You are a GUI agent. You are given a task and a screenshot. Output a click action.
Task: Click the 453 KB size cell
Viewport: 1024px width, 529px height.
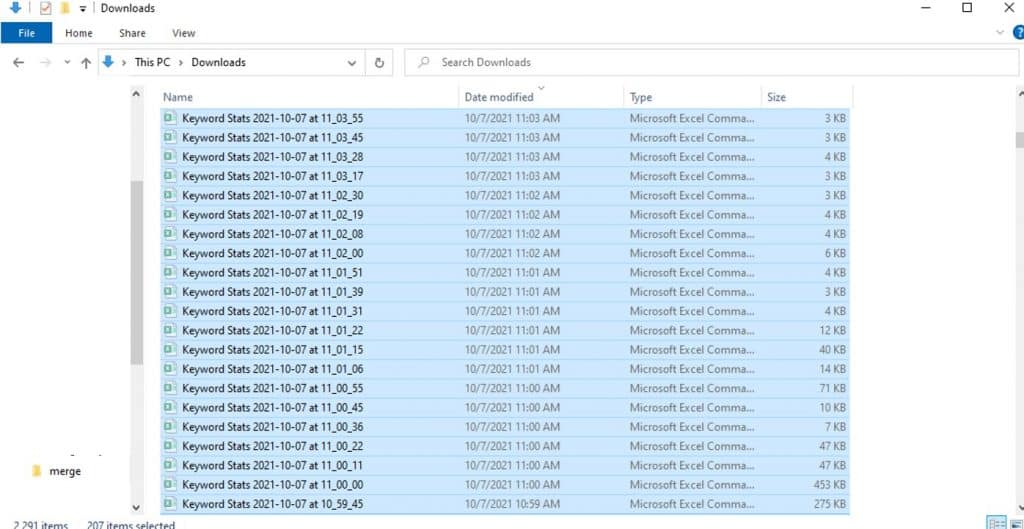coord(829,485)
